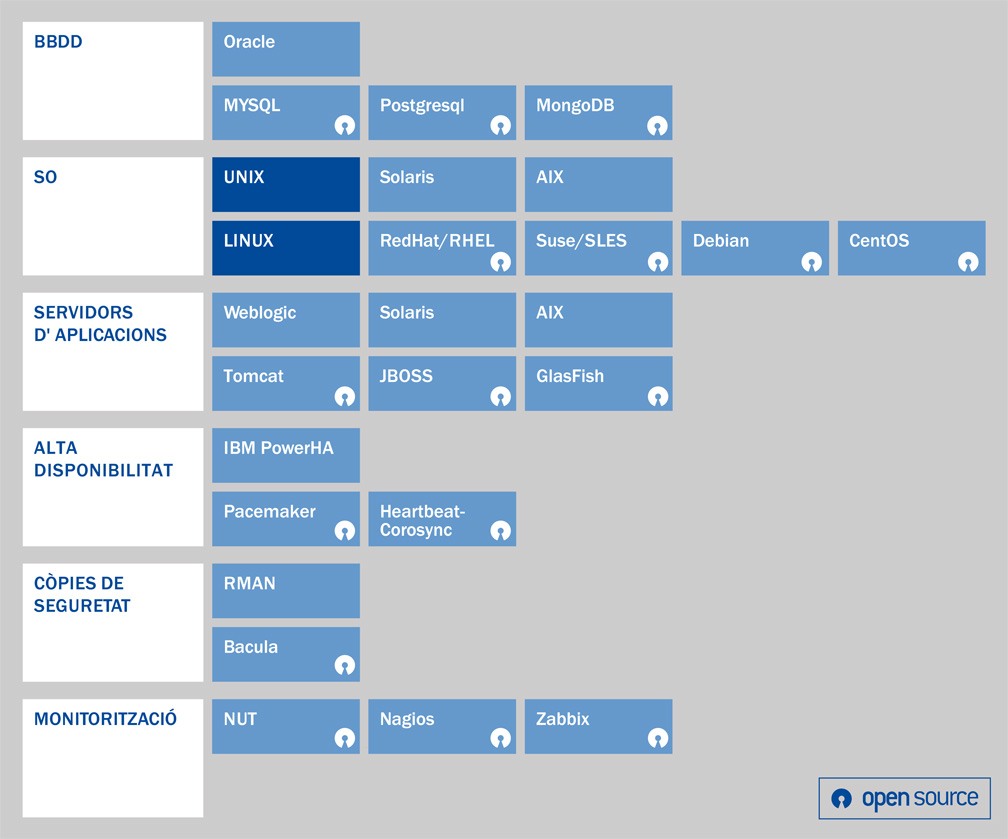Click the open source icon on MongoDB tile
Image resolution: width=1008 pixels, height=839 pixels.
pos(657,126)
